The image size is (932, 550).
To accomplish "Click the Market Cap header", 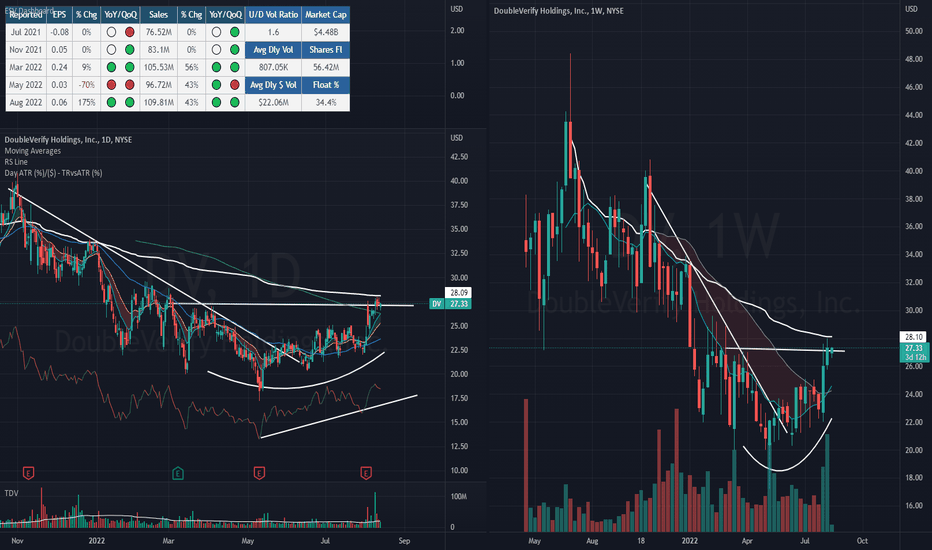I will point(326,14).
